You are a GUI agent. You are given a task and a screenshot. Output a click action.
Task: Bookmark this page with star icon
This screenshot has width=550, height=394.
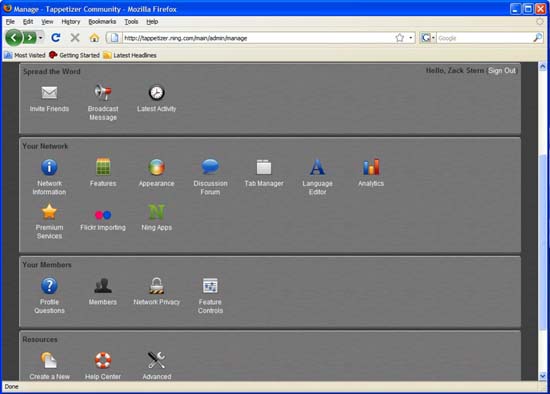[x=400, y=38]
